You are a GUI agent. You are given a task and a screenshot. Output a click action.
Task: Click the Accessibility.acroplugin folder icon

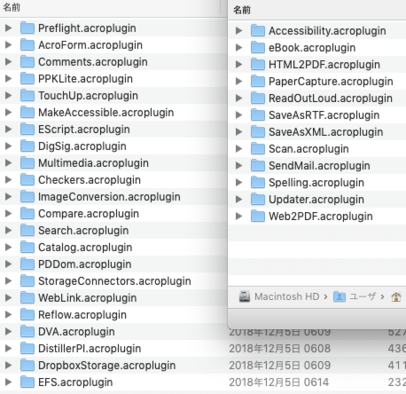click(258, 31)
